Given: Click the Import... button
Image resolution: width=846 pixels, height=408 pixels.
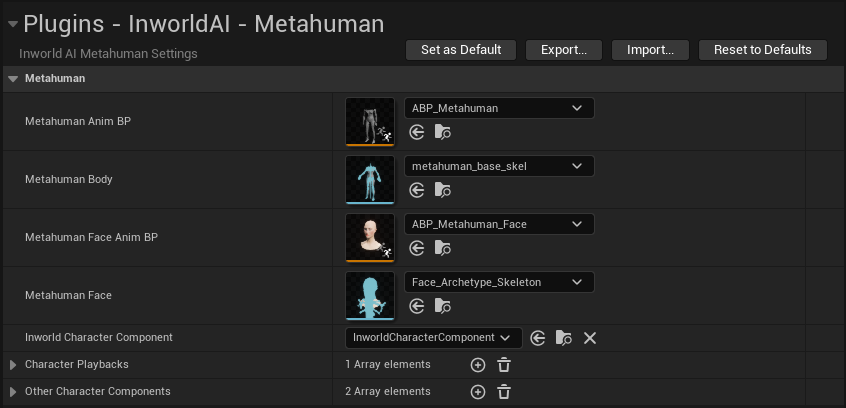Looking at the screenshot, I should click(x=650, y=50).
